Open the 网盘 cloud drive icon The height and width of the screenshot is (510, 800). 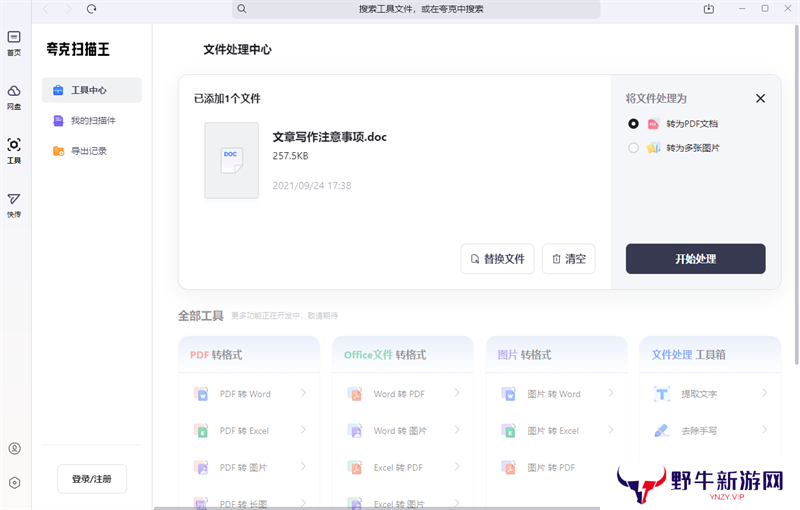14,97
